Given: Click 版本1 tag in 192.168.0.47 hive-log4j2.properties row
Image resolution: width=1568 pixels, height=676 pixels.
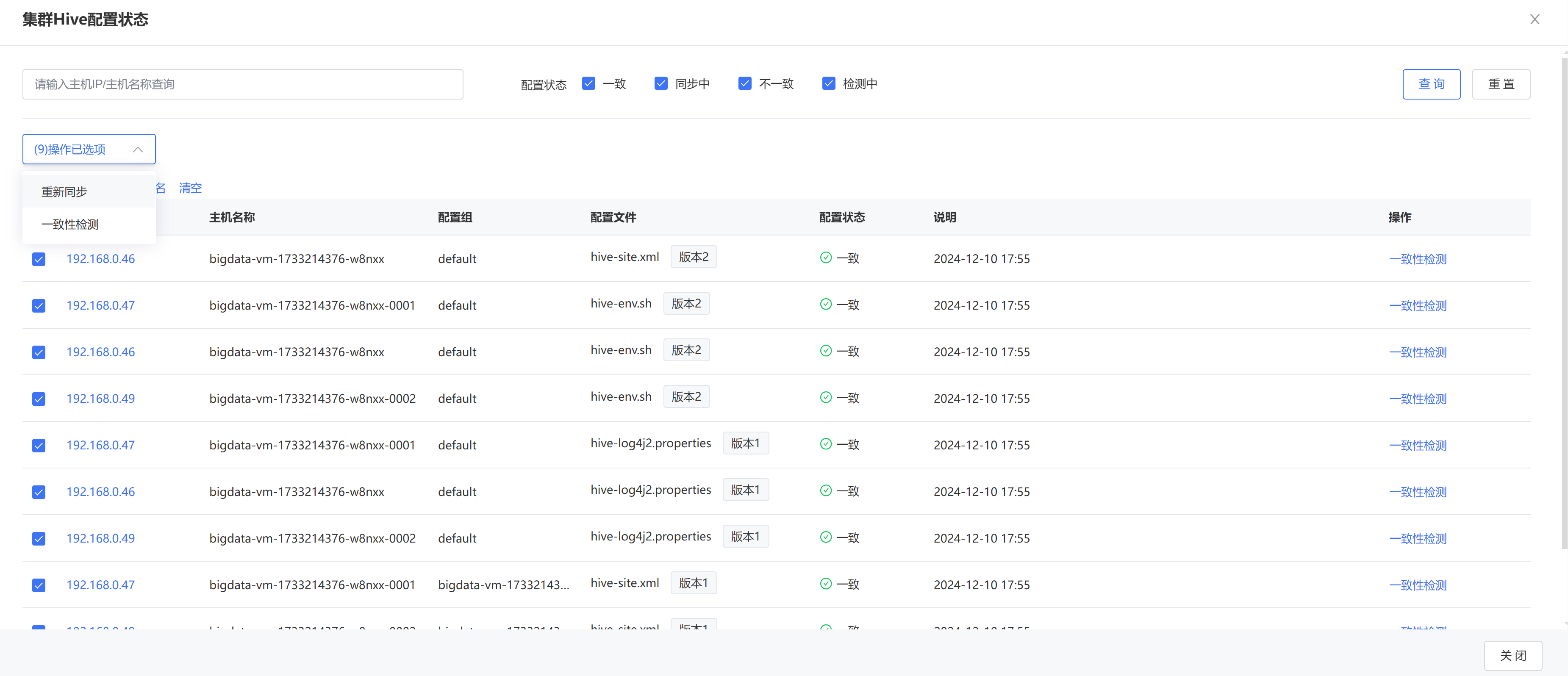Looking at the screenshot, I should (x=745, y=443).
